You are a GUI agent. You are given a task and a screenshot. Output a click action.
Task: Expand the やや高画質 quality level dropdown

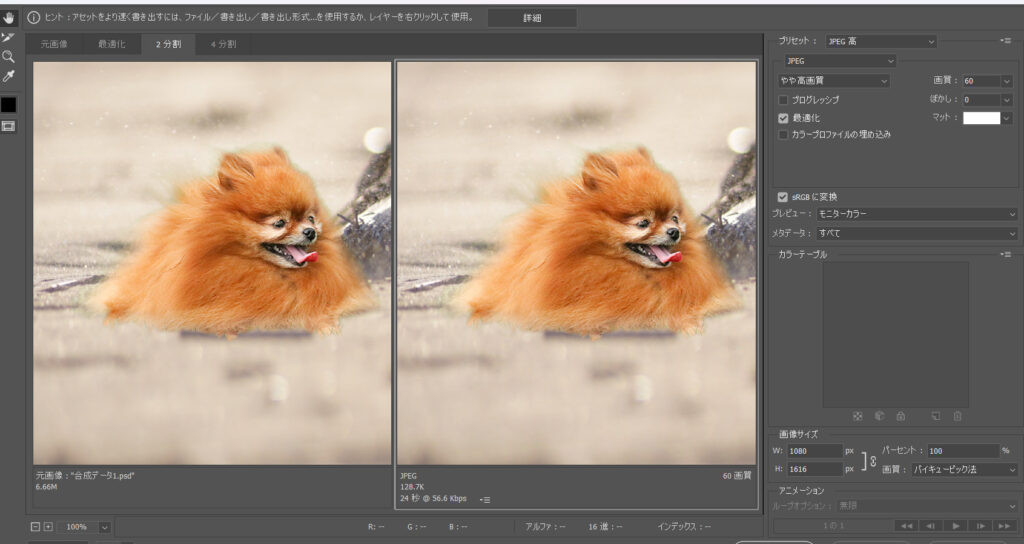coord(834,80)
